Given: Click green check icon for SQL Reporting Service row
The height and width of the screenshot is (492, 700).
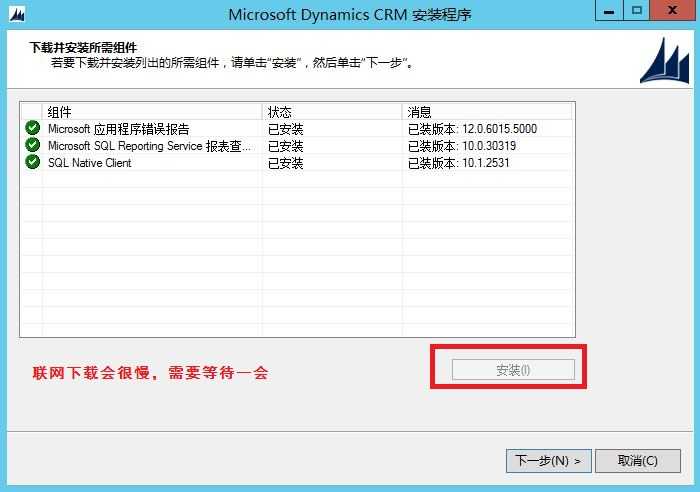Looking at the screenshot, I should [32, 145].
